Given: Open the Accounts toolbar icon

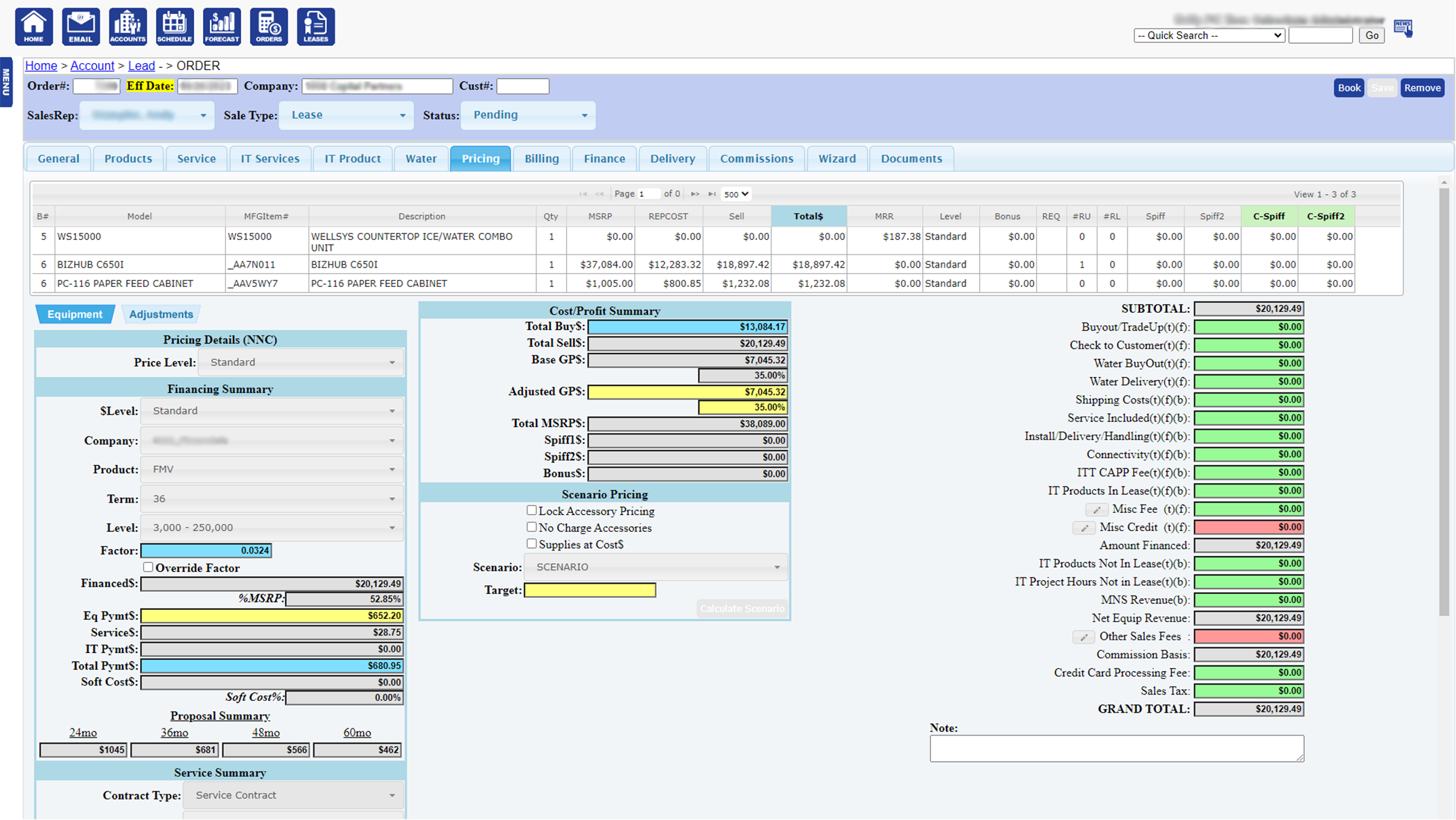Looking at the screenshot, I should click(x=128, y=26).
